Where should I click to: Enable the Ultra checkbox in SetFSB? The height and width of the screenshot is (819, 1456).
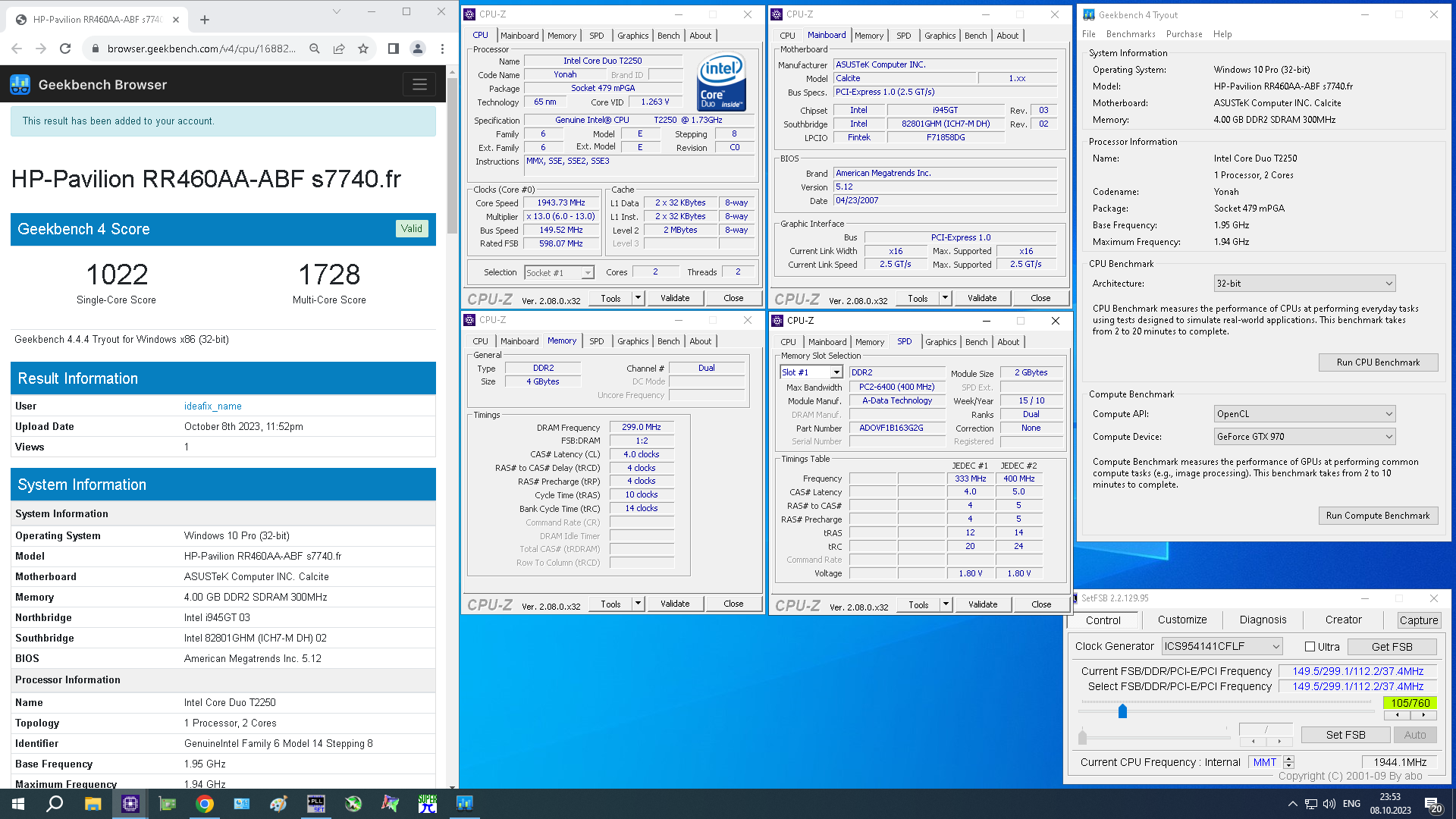click(x=1310, y=647)
